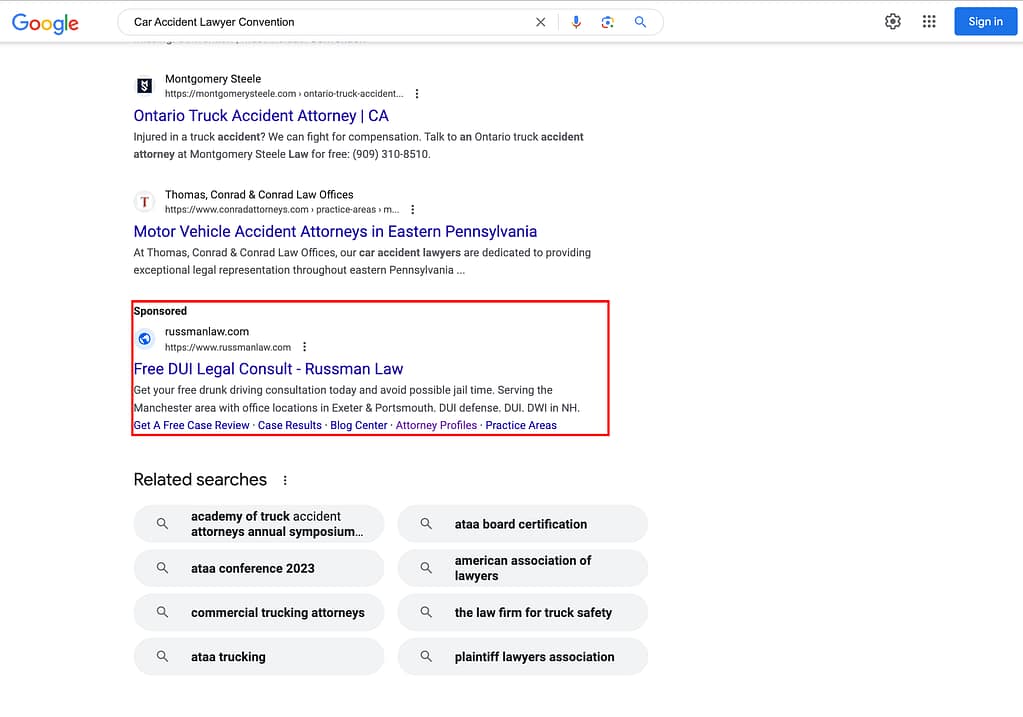Click the Google logo
The height and width of the screenshot is (717, 1023).
[45, 23]
